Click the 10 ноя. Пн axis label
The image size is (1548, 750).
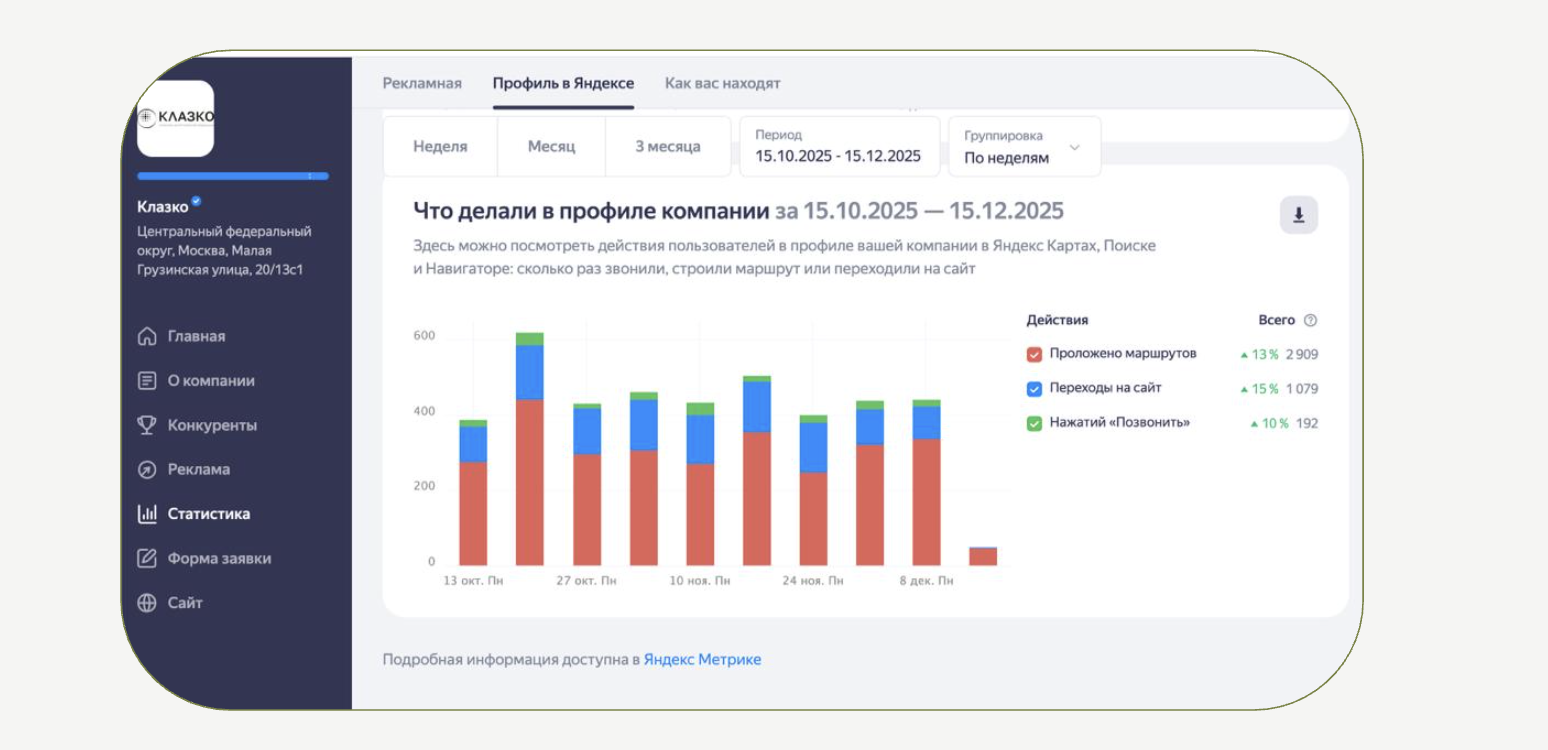(x=700, y=581)
